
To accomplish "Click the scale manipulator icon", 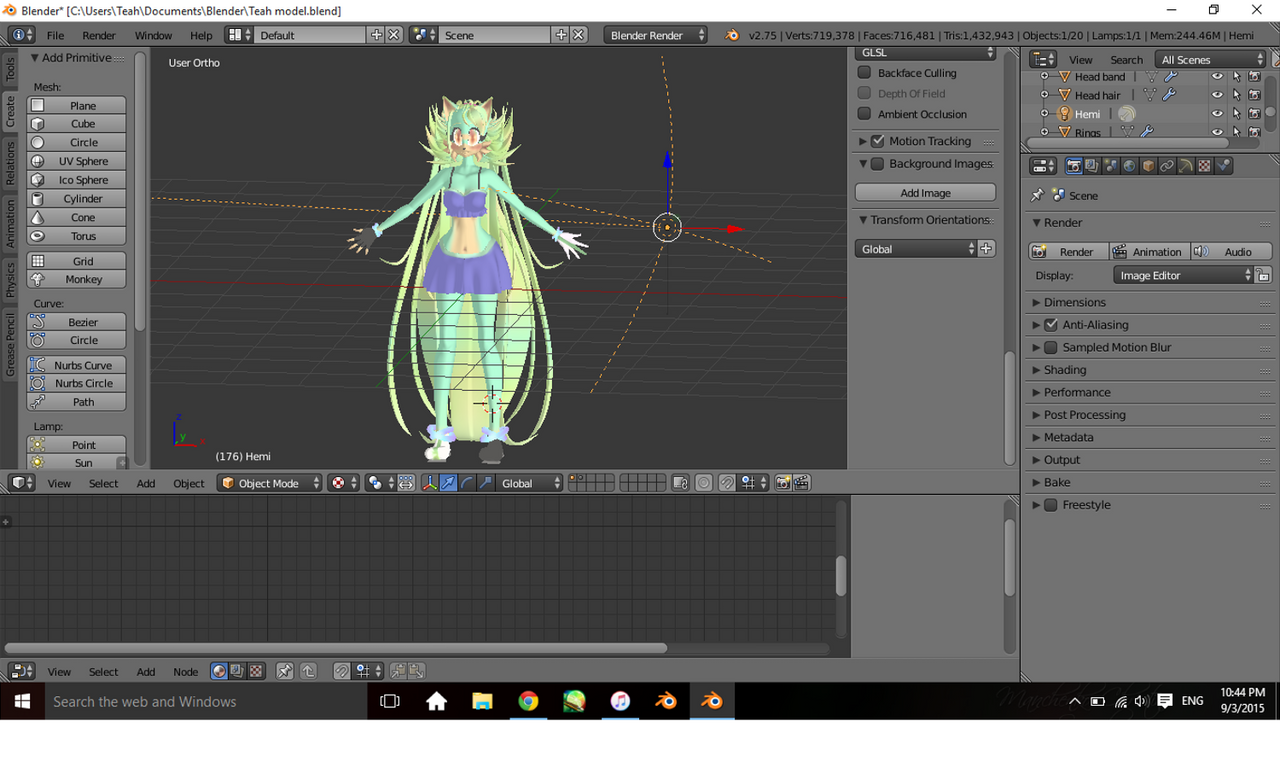I will coord(486,483).
